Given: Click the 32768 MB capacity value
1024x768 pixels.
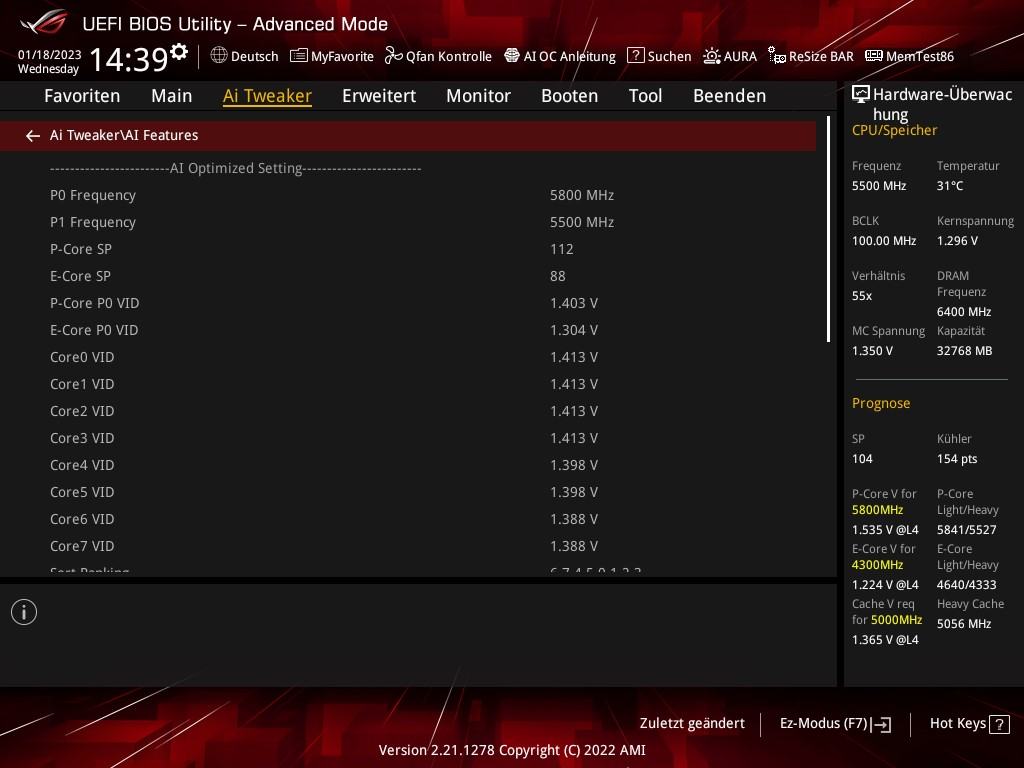Looking at the screenshot, I should [x=965, y=351].
